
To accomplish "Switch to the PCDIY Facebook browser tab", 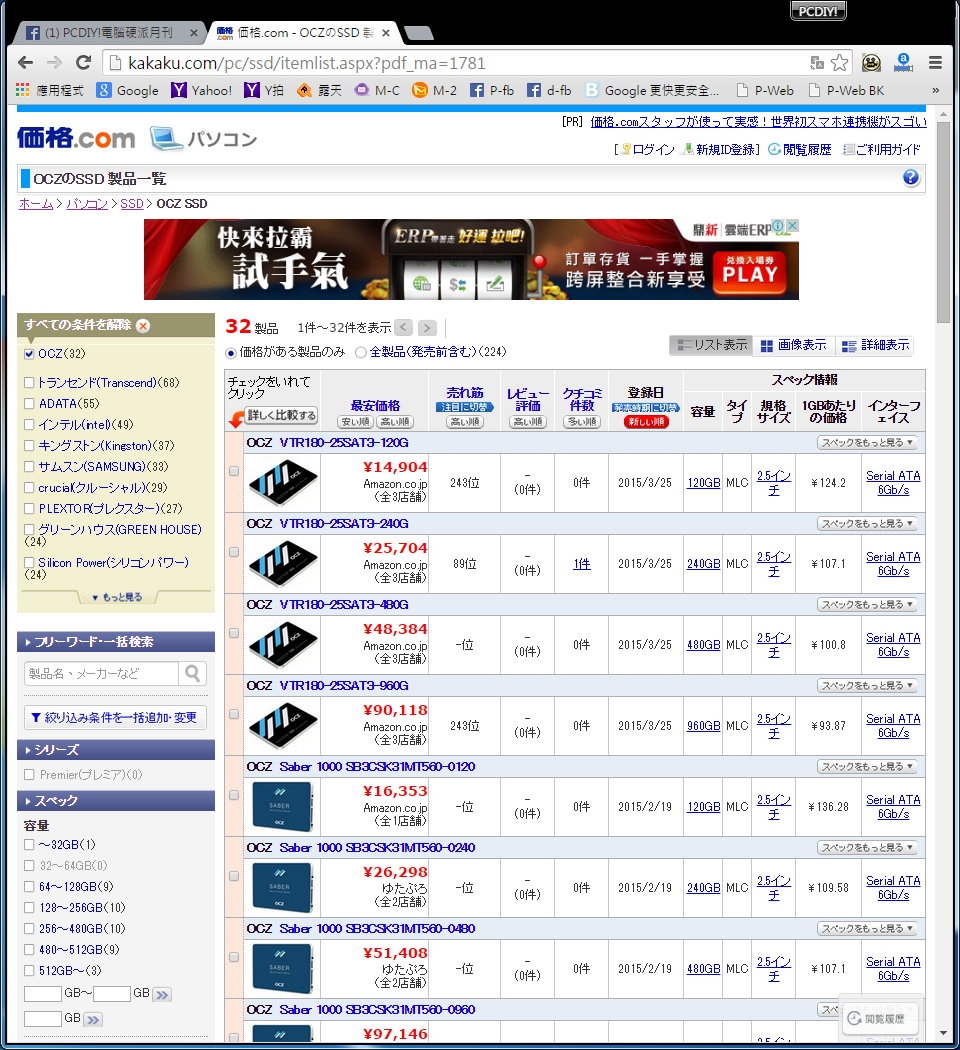I will pyautogui.click(x=105, y=32).
